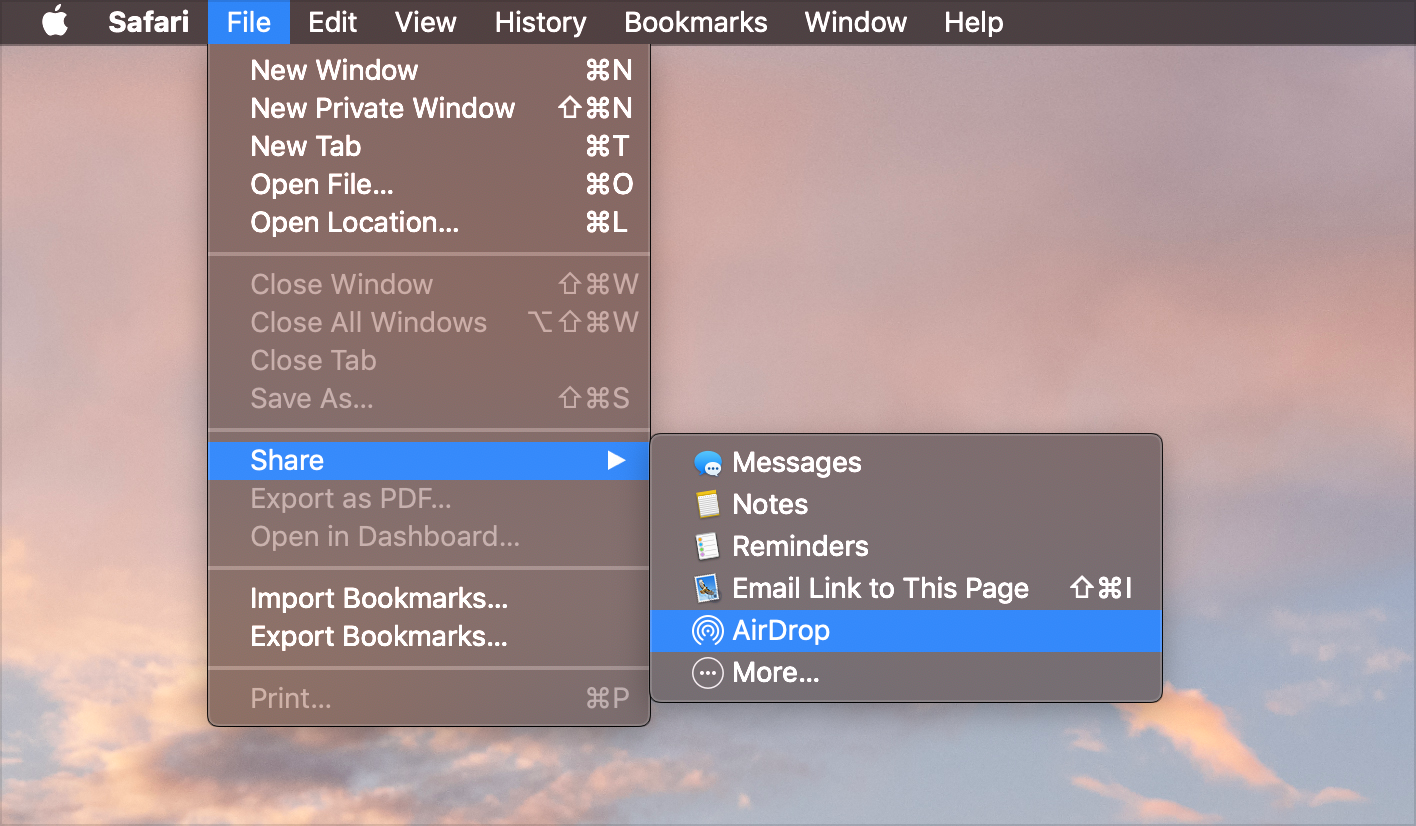This screenshot has width=1416, height=826.
Task: Open the Safari application menu
Action: click(147, 22)
